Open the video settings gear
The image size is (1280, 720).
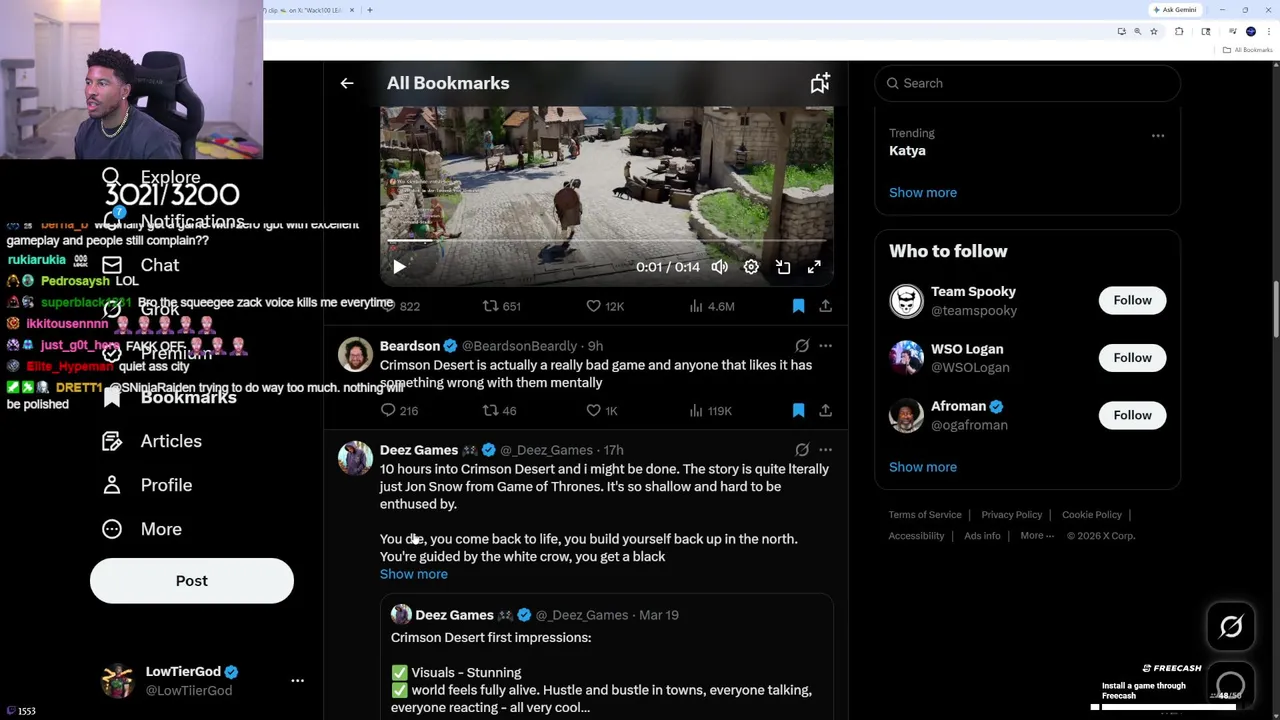coord(751,267)
